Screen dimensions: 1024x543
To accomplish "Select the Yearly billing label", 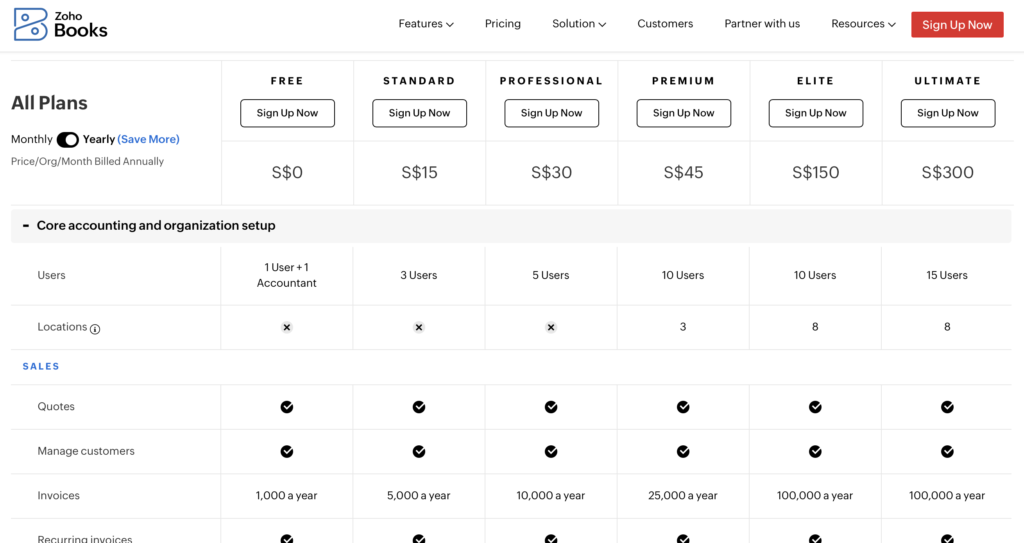I will (99, 140).
